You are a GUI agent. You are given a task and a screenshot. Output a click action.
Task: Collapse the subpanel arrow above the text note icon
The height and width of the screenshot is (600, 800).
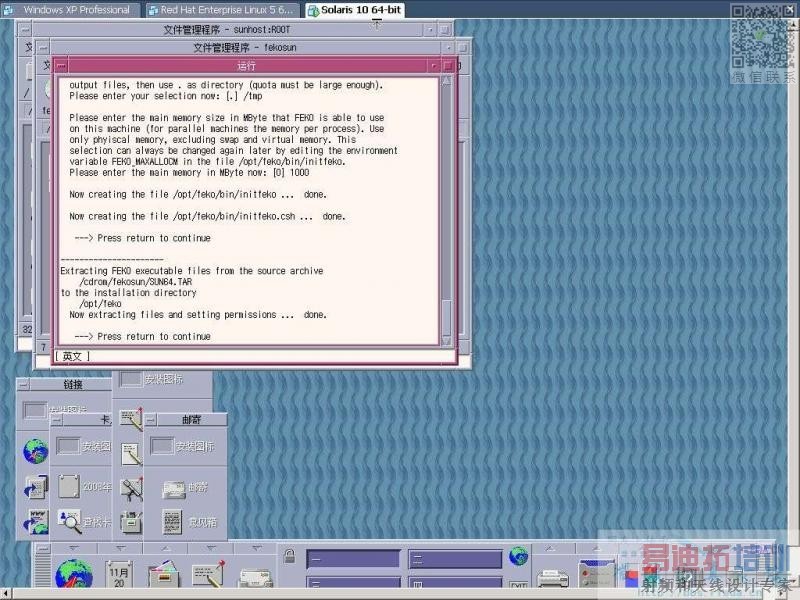pyautogui.click(x=210, y=548)
